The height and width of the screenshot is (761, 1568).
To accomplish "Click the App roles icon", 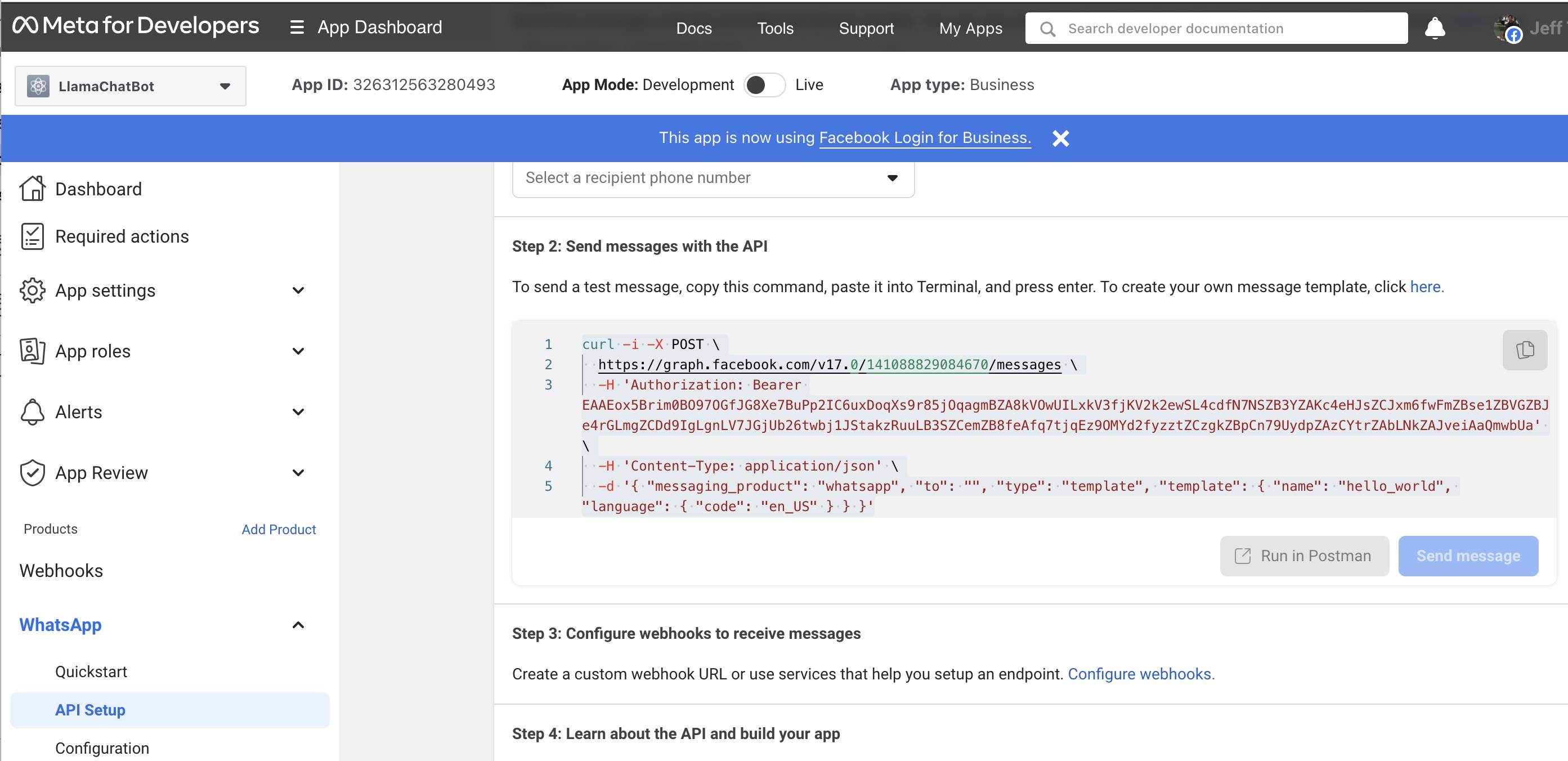I will (x=33, y=351).
